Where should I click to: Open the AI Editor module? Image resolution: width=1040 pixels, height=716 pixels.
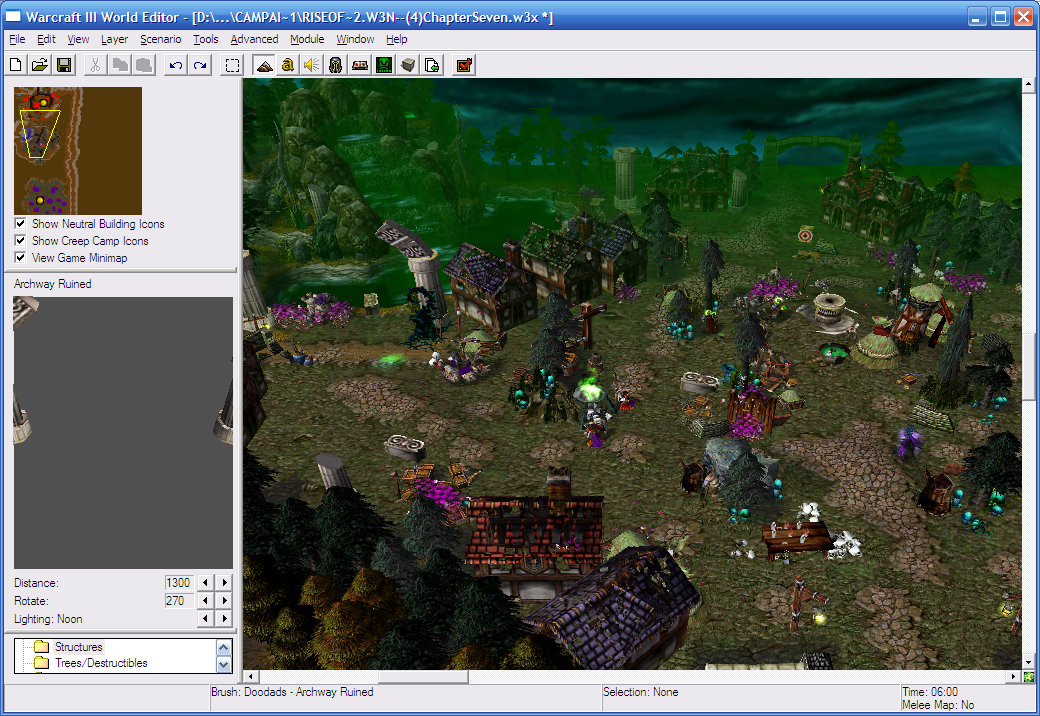(384, 65)
